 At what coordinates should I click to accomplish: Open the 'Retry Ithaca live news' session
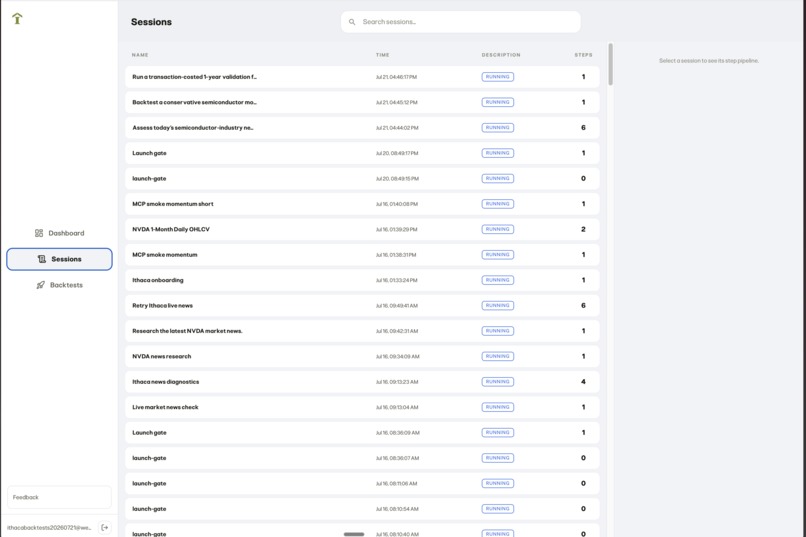[x=362, y=305]
